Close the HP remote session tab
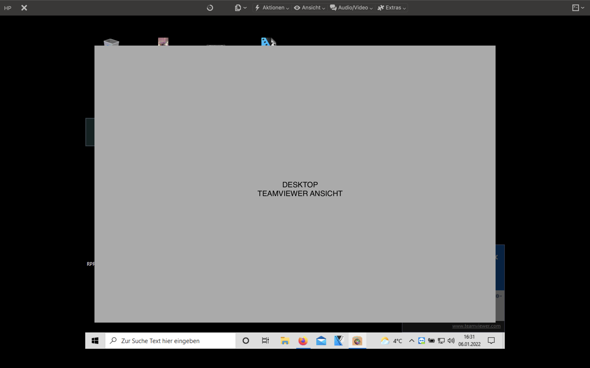Screen dimensions: 590x368 click(x=24, y=8)
